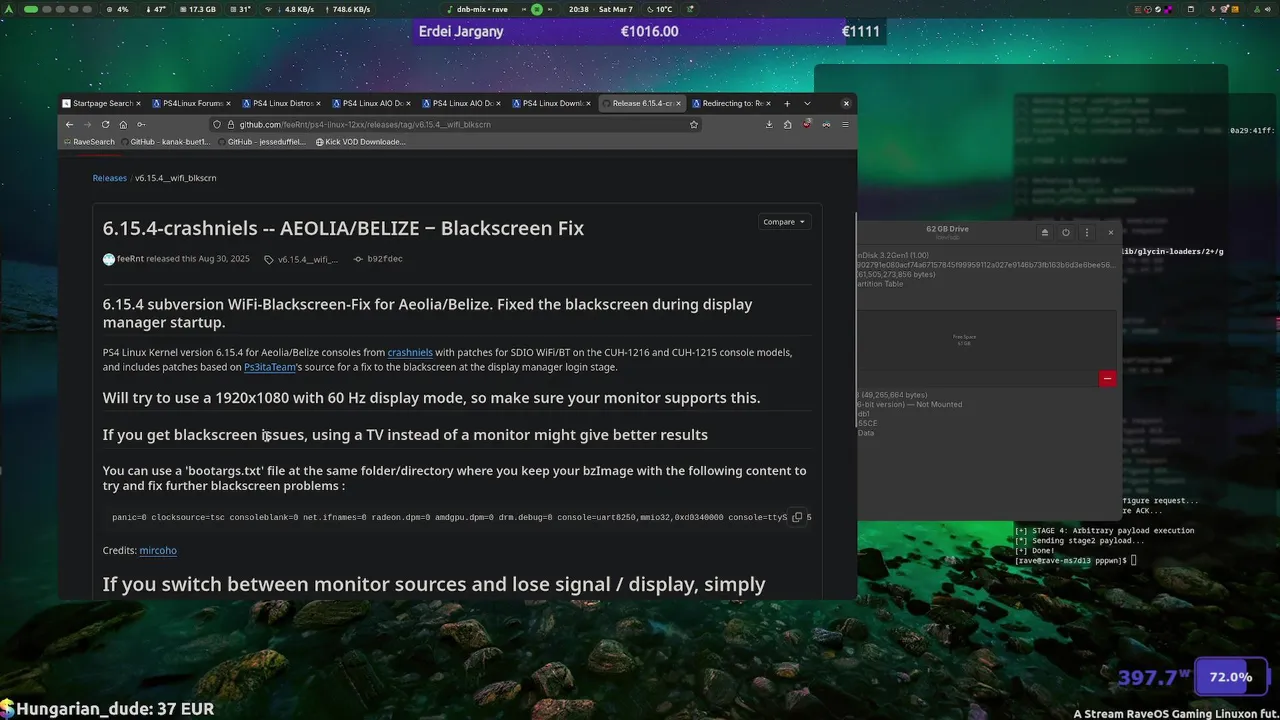Click the red minus delete partition button
Viewport: 1280px width, 720px height.
1107,378
